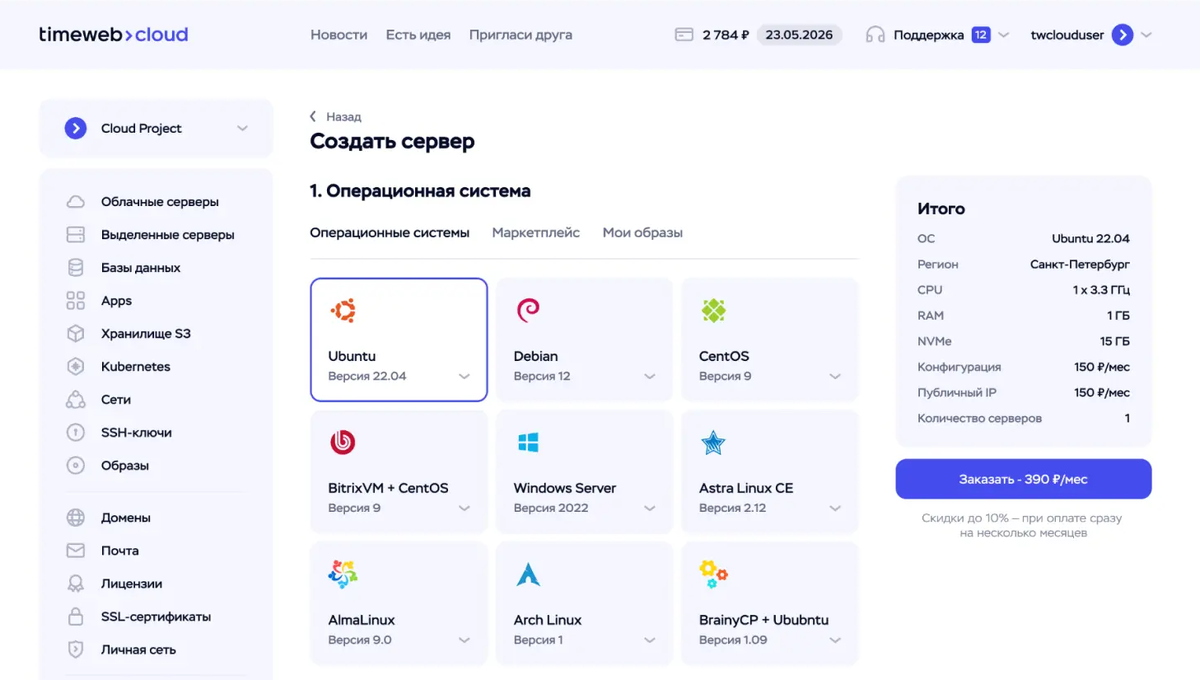Switch to the Мои образы tab
This screenshot has width=1200, height=680.
tap(642, 233)
